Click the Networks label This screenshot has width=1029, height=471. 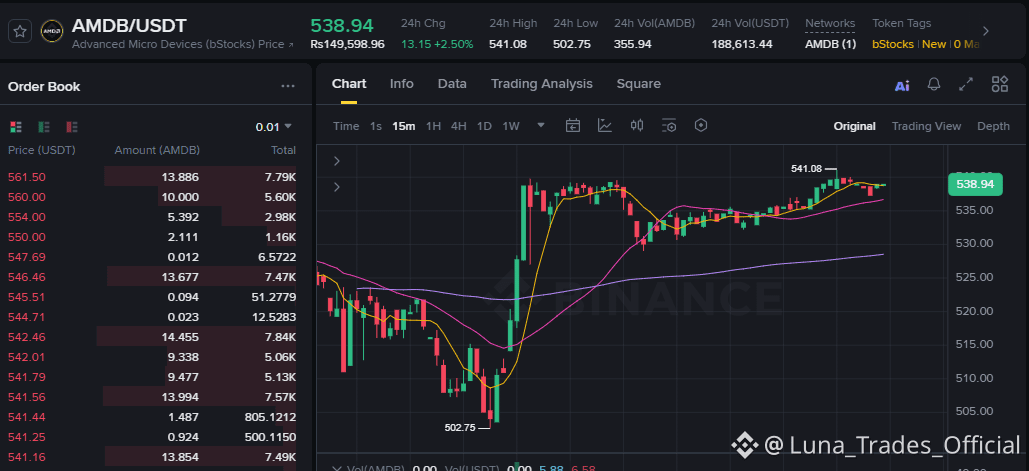pos(830,24)
